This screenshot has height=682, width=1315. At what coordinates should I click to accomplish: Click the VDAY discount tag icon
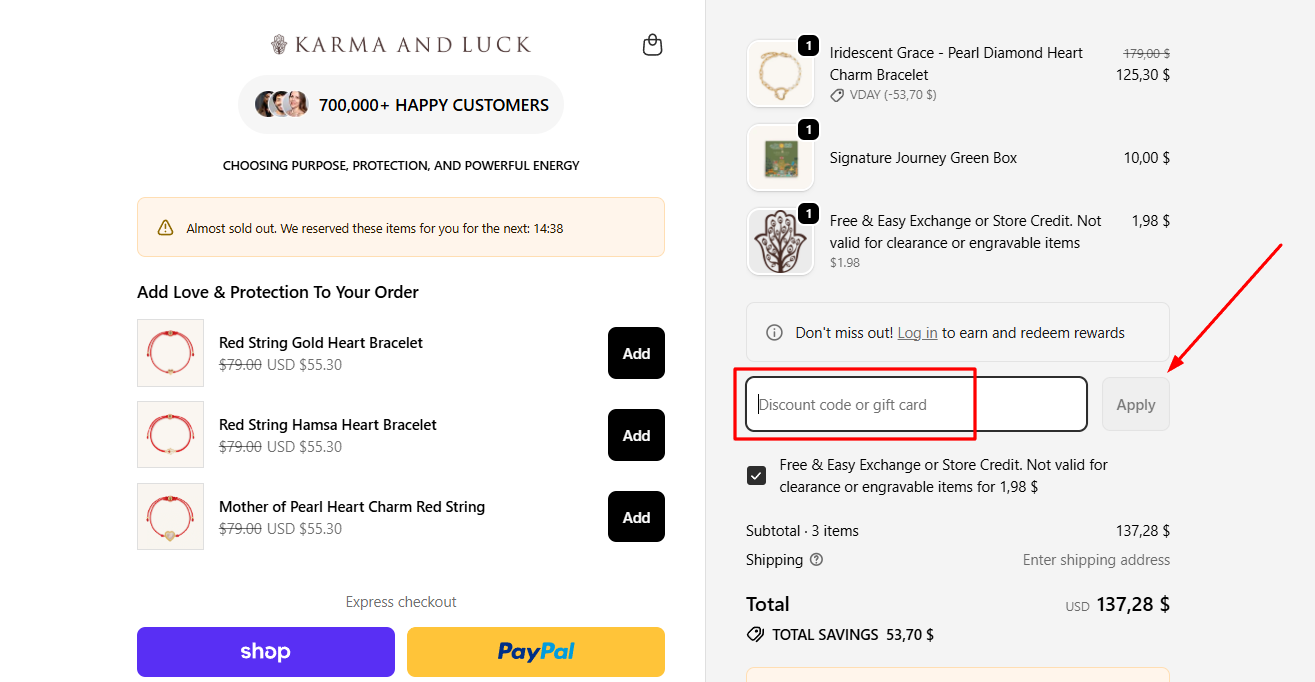[x=837, y=95]
